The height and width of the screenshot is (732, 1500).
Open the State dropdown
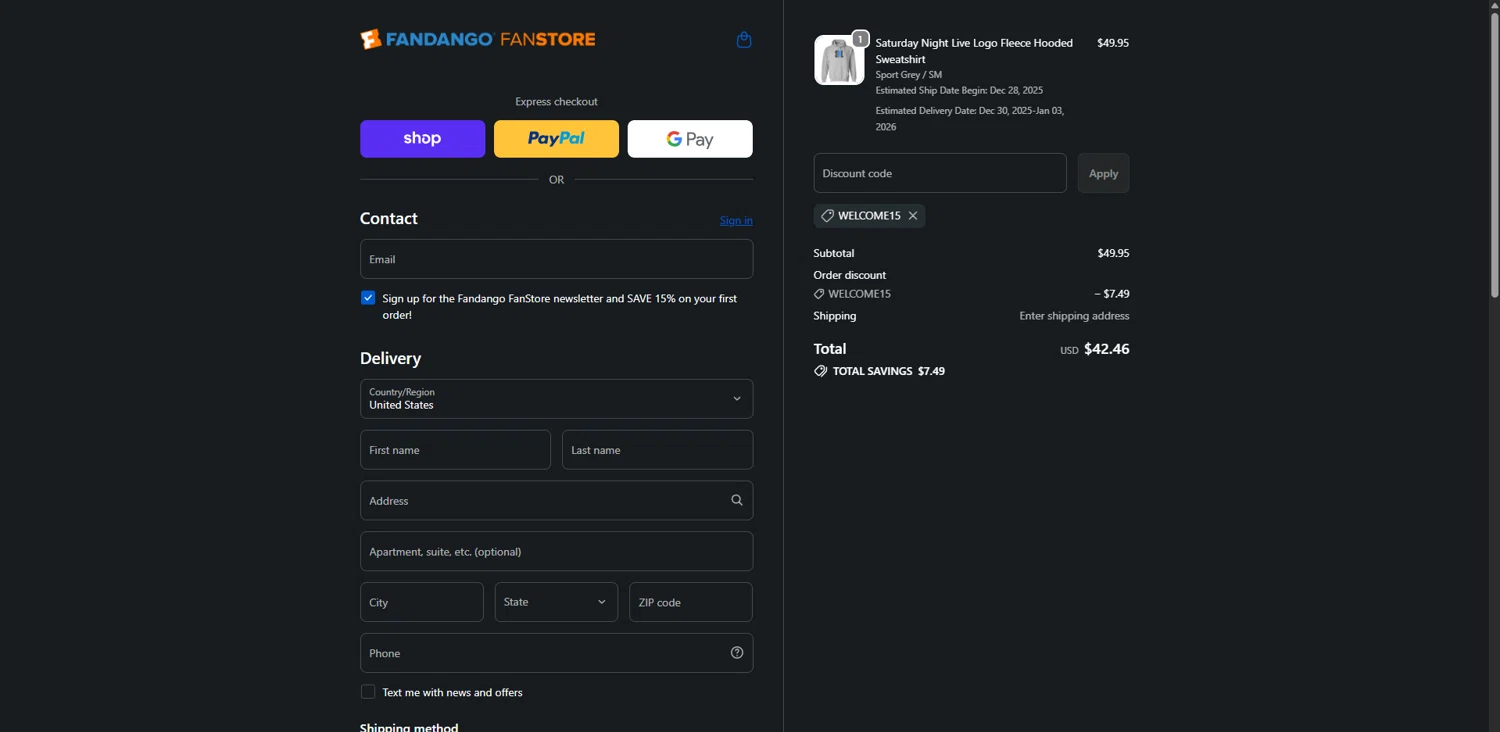(556, 602)
